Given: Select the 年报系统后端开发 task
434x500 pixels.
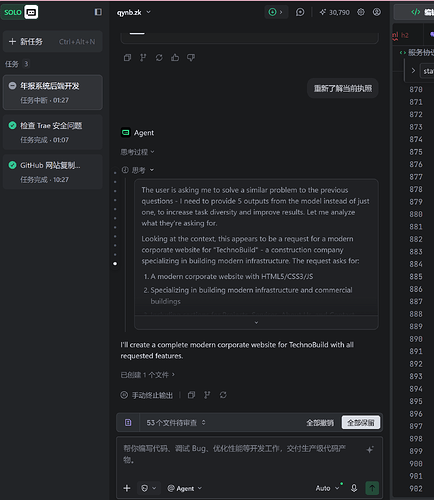Looking at the screenshot, I should click(53, 92).
